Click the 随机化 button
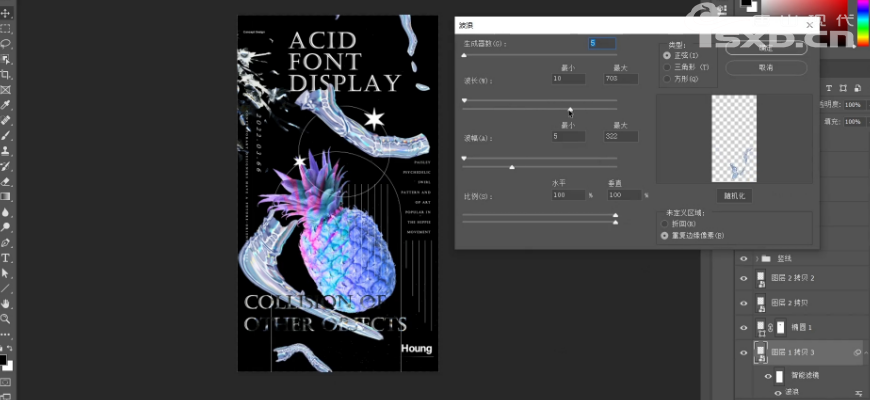 tap(733, 196)
